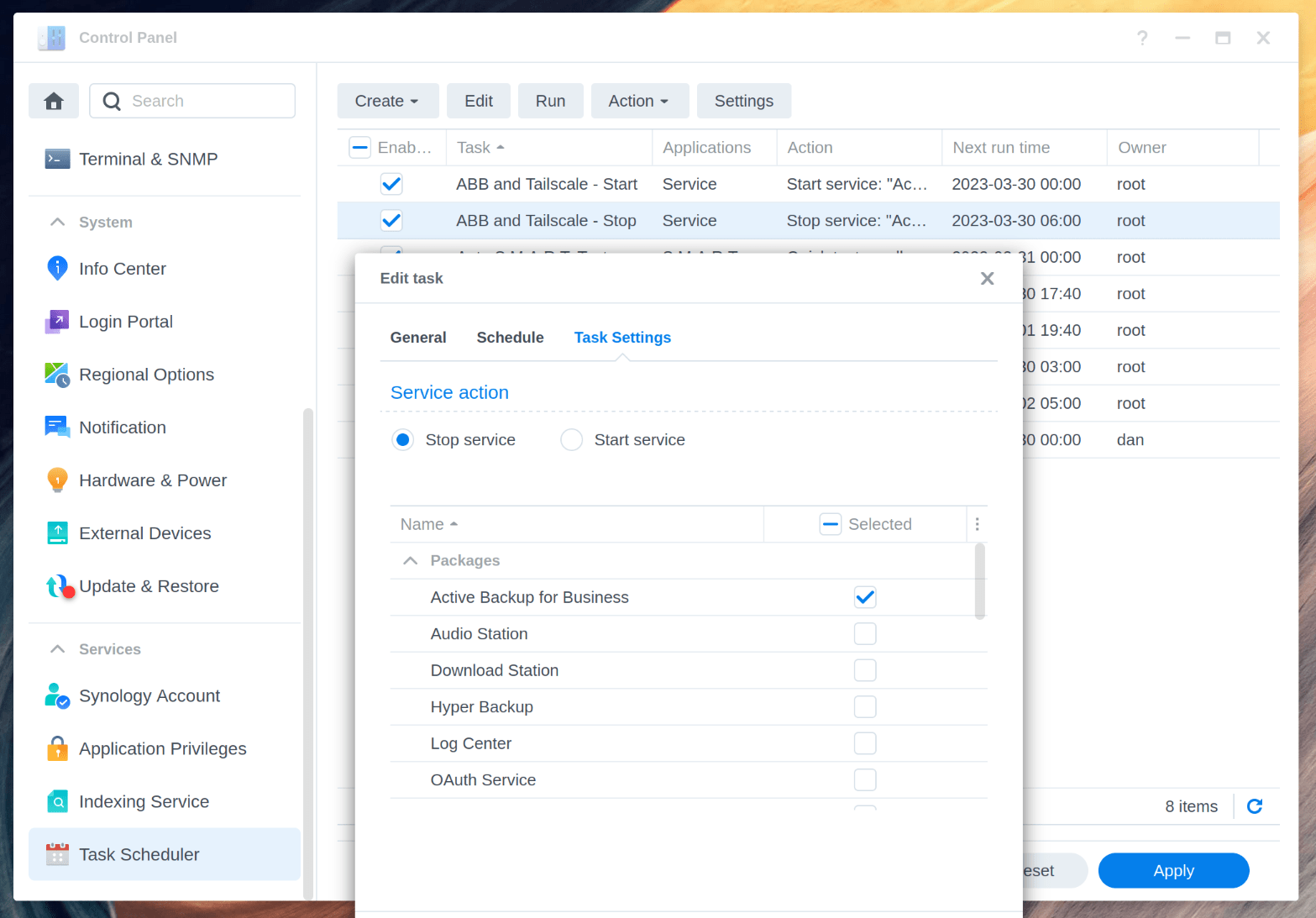Switch to Task Settings tab

[622, 338]
